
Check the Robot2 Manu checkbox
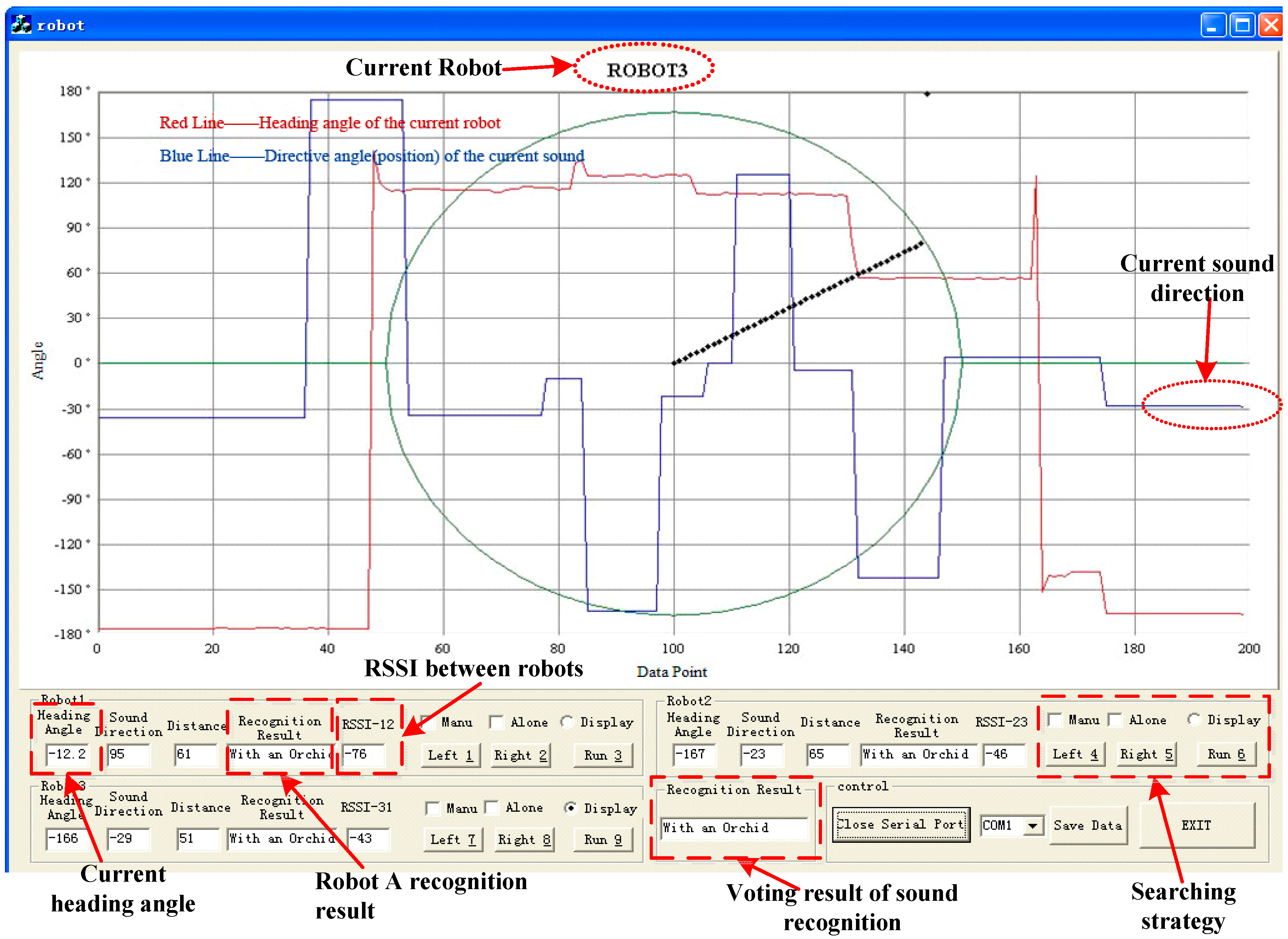tap(1055, 720)
